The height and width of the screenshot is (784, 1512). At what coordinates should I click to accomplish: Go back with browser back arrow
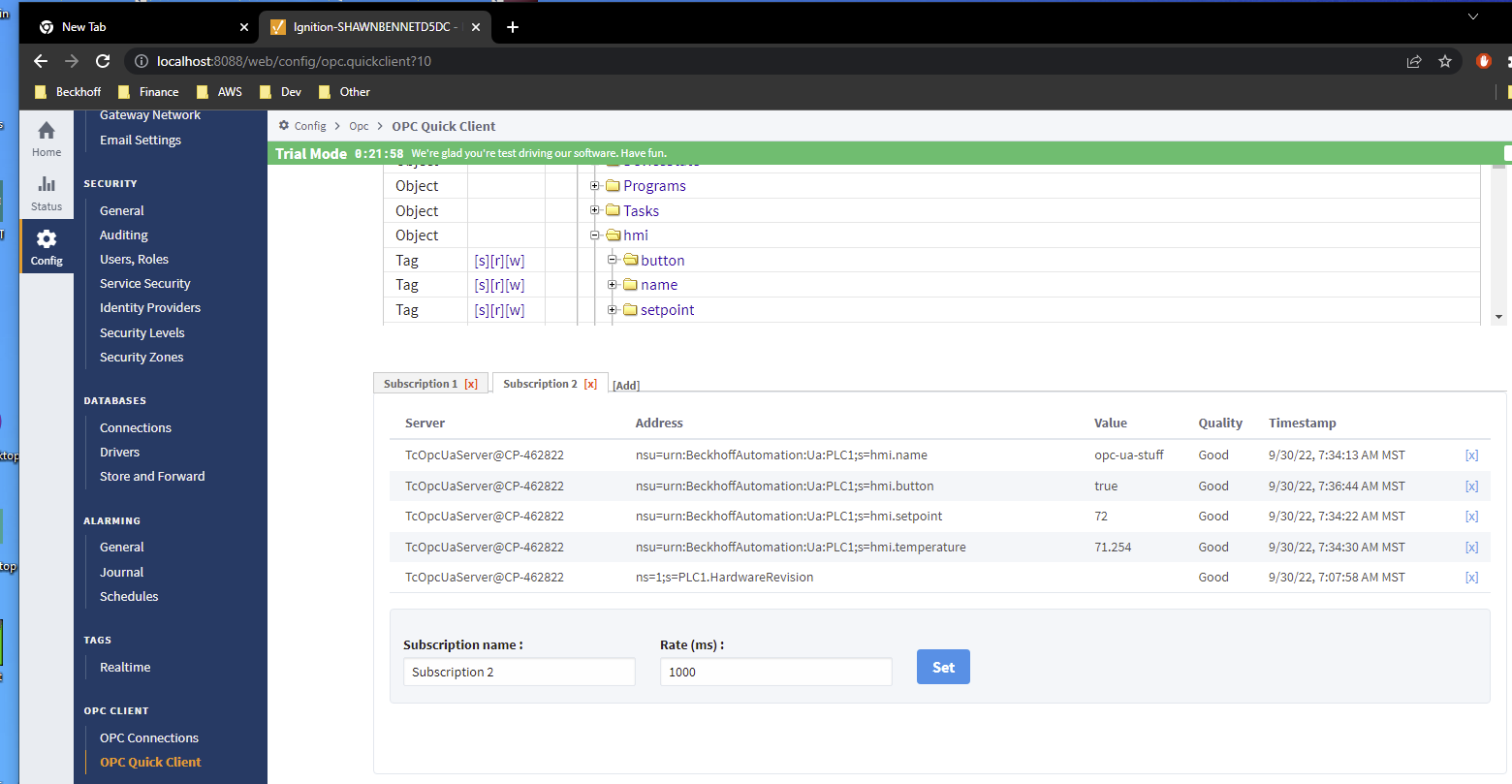[40, 61]
